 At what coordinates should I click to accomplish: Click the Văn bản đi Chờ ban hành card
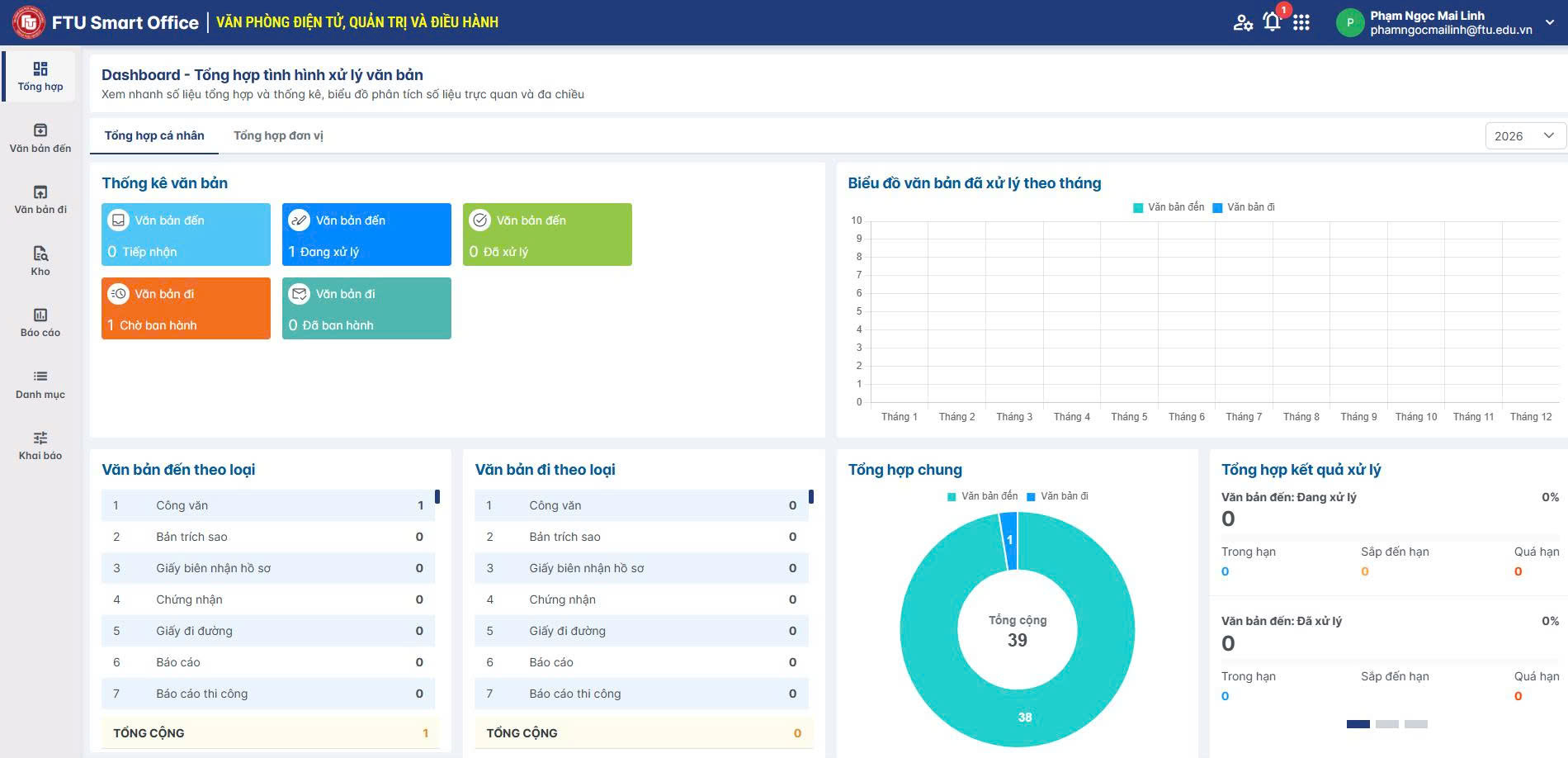(x=186, y=309)
